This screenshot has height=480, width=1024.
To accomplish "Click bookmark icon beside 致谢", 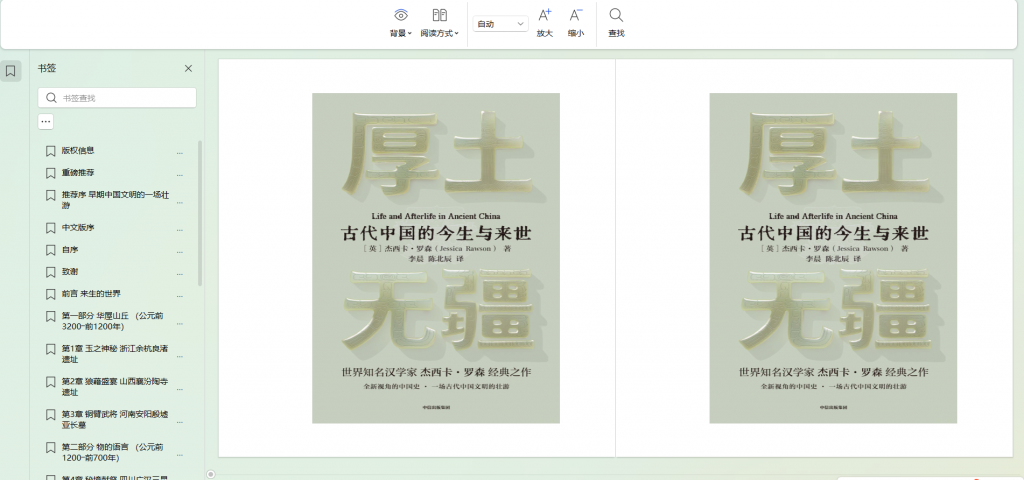I will [50, 272].
